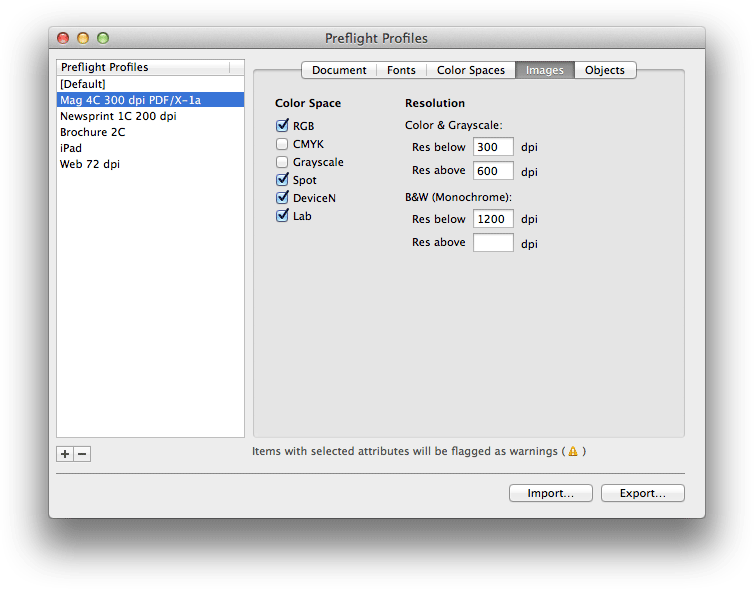The height and width of the screenshot is (589, 754).
Task: Uncheck the RGB color space checkbox
Action: pyautogui.click(x=282, y=126)
